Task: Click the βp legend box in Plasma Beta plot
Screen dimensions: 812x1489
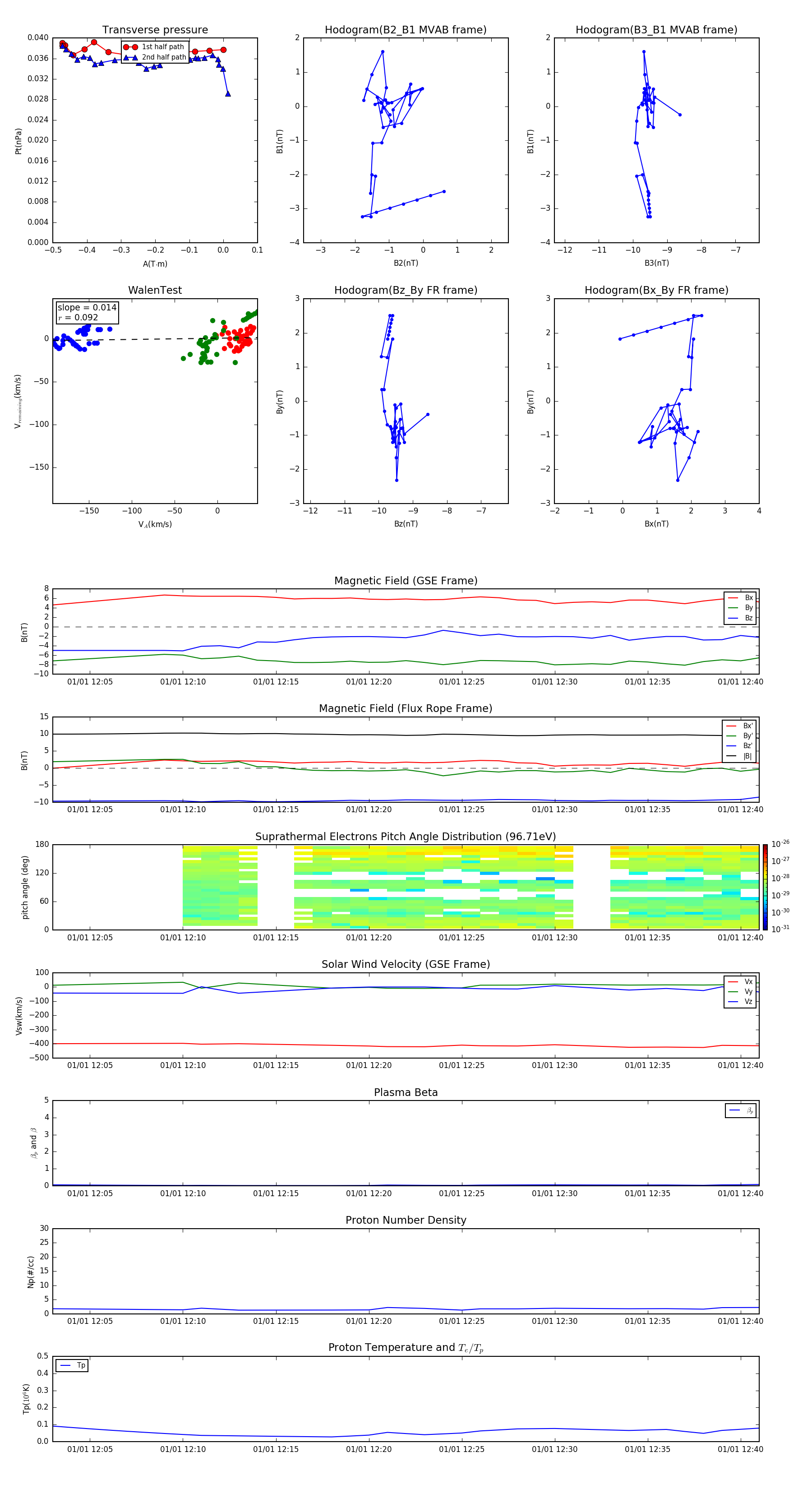Action: pyautogui.click(x=741, y=1110)
